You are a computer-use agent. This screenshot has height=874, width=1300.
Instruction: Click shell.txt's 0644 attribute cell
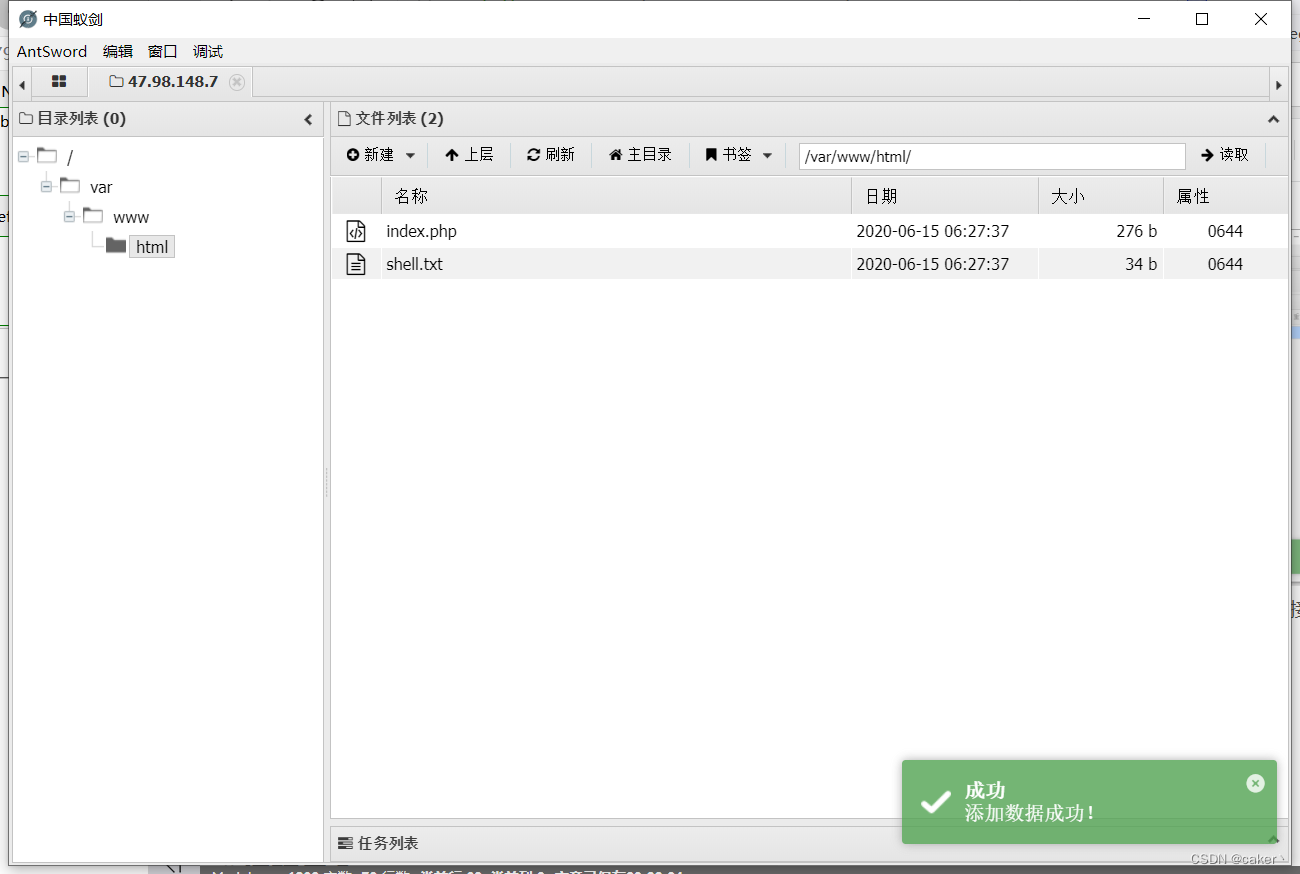1226,264
